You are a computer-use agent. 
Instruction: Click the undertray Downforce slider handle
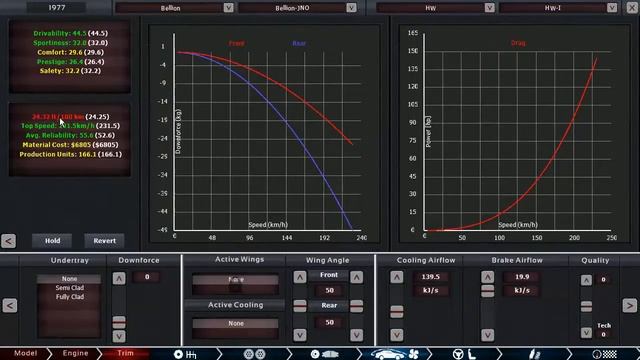[119, 322]
